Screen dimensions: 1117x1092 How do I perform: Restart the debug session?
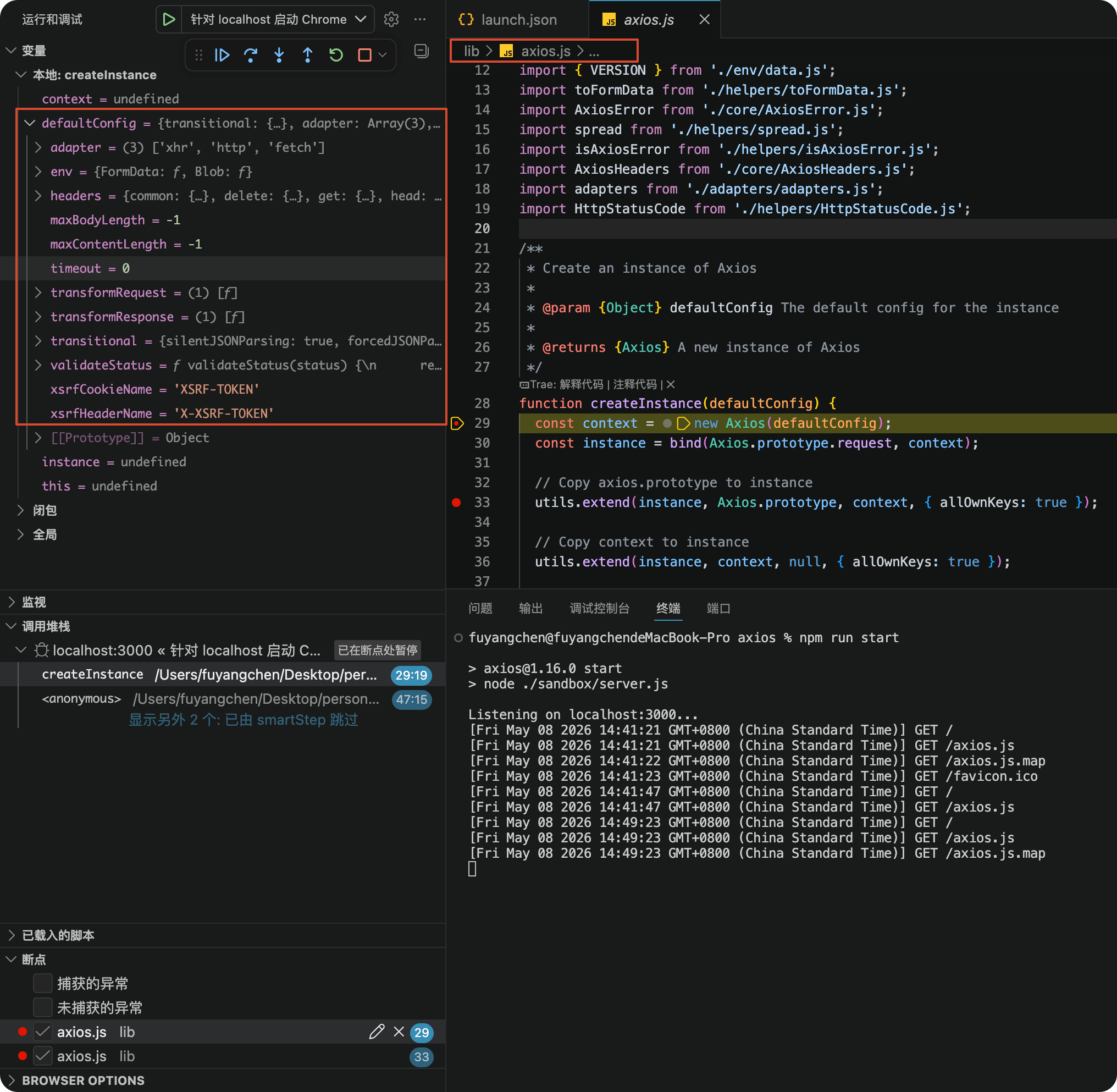pyautogui.click(x=336, y=55)
